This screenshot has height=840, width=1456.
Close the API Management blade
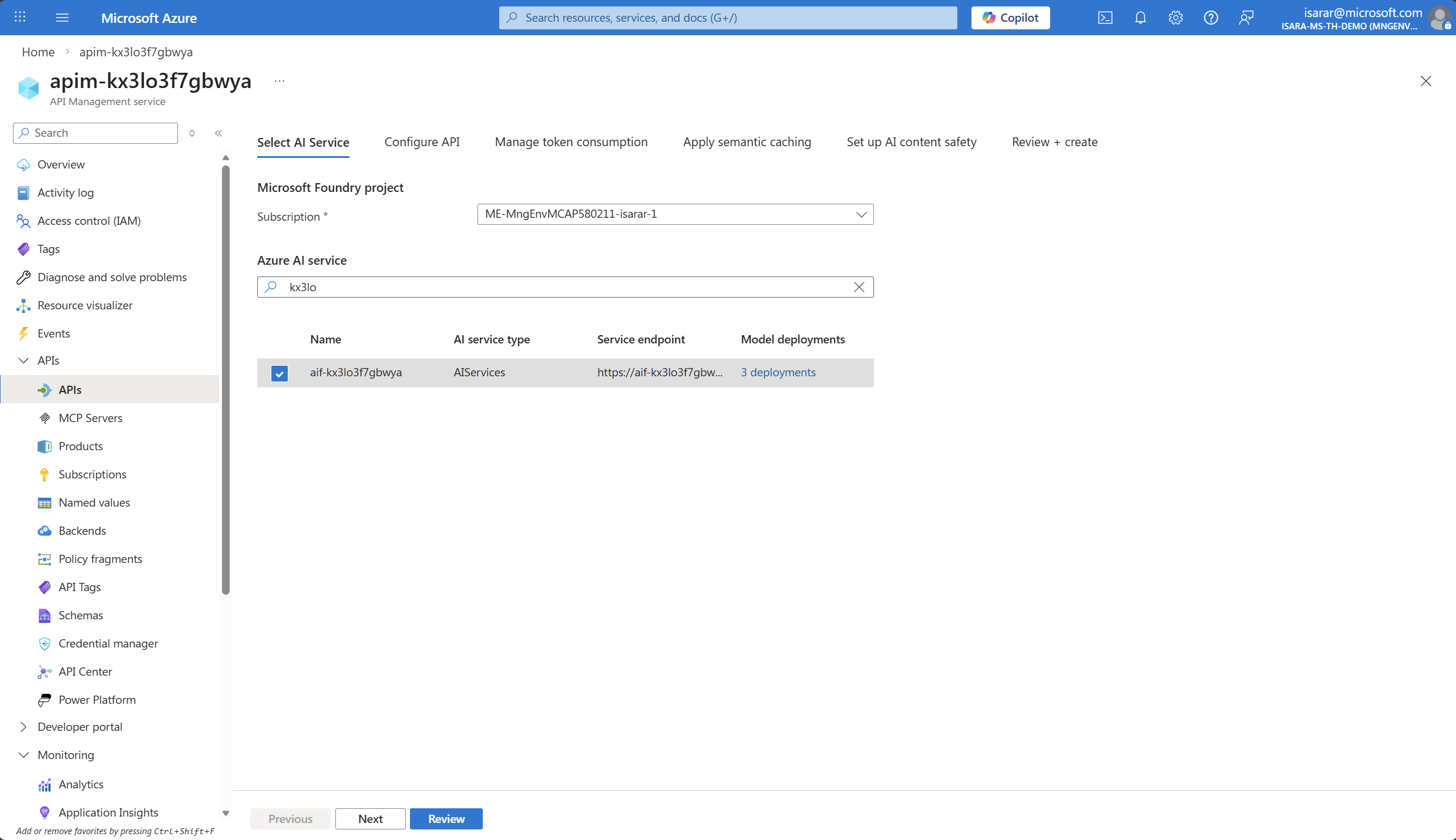coord(1425,81)
